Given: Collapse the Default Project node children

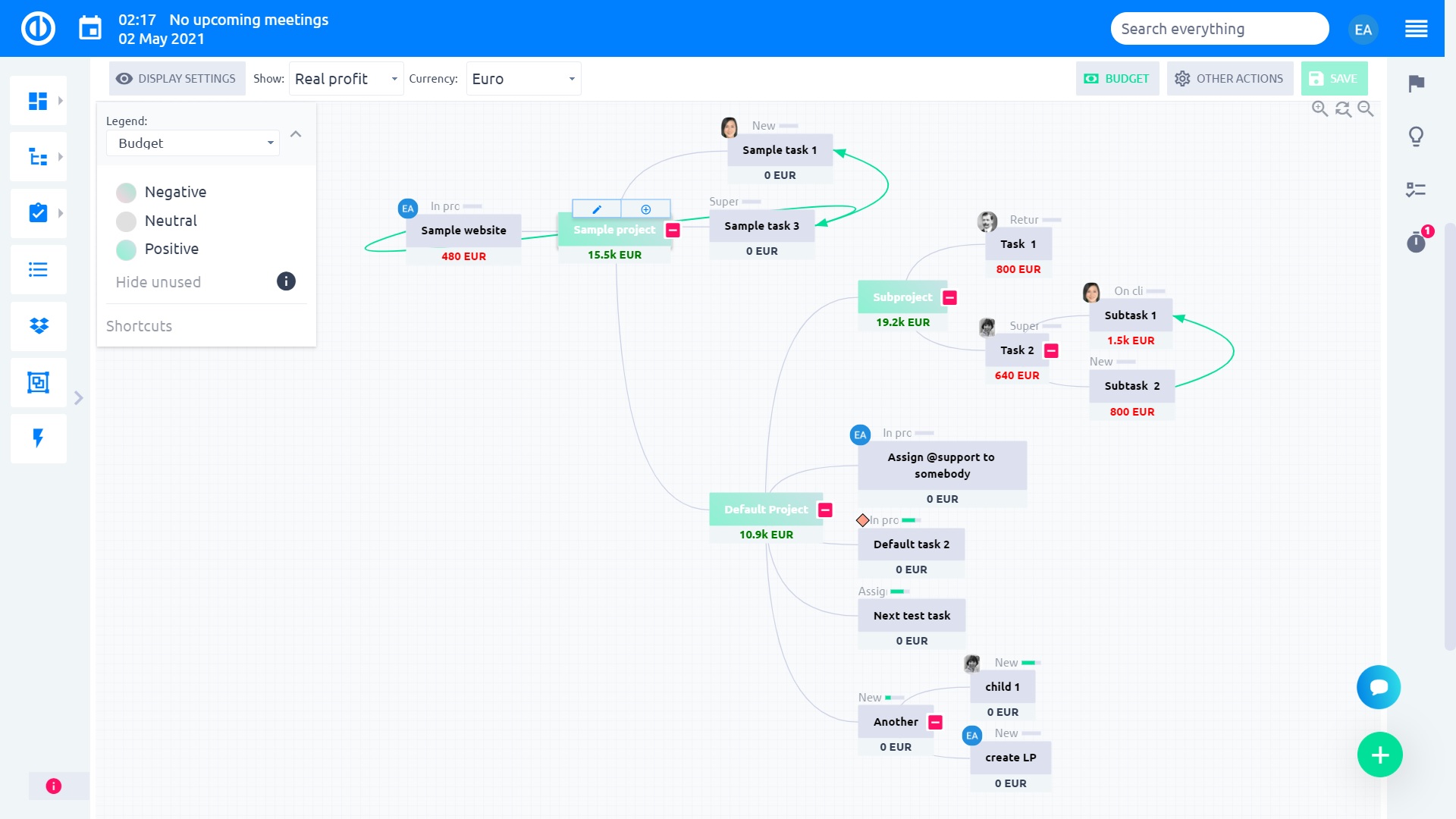Looking at the screenshot, I should click(x=826, y=510).
